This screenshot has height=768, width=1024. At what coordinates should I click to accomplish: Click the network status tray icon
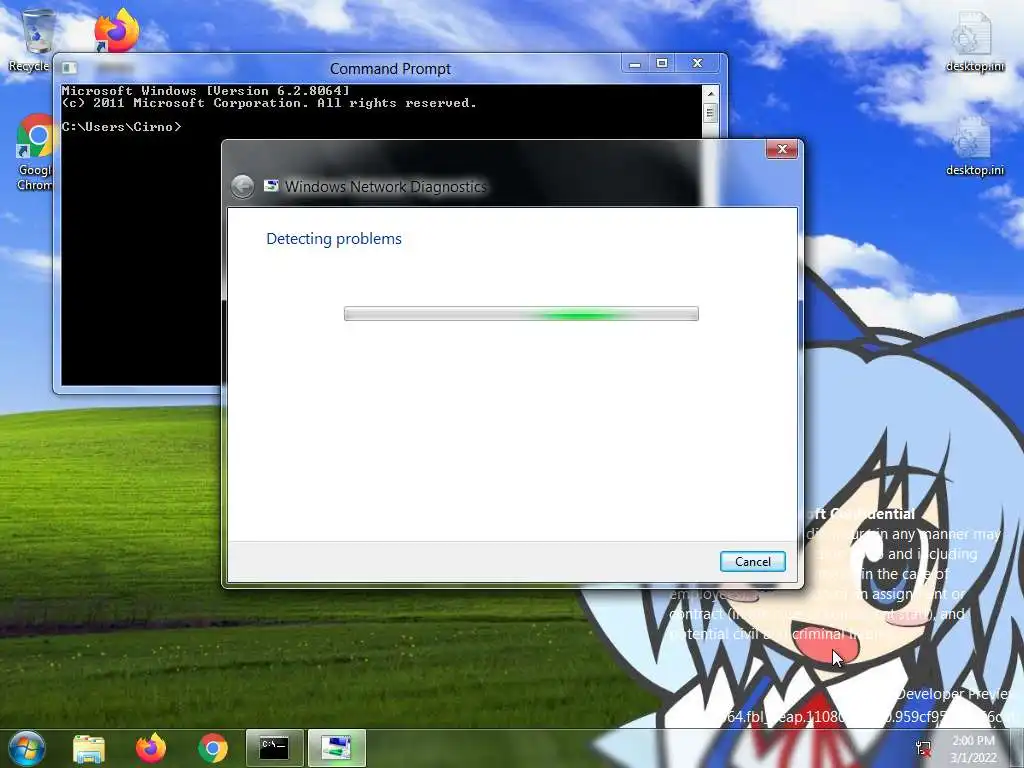(923, 748)
